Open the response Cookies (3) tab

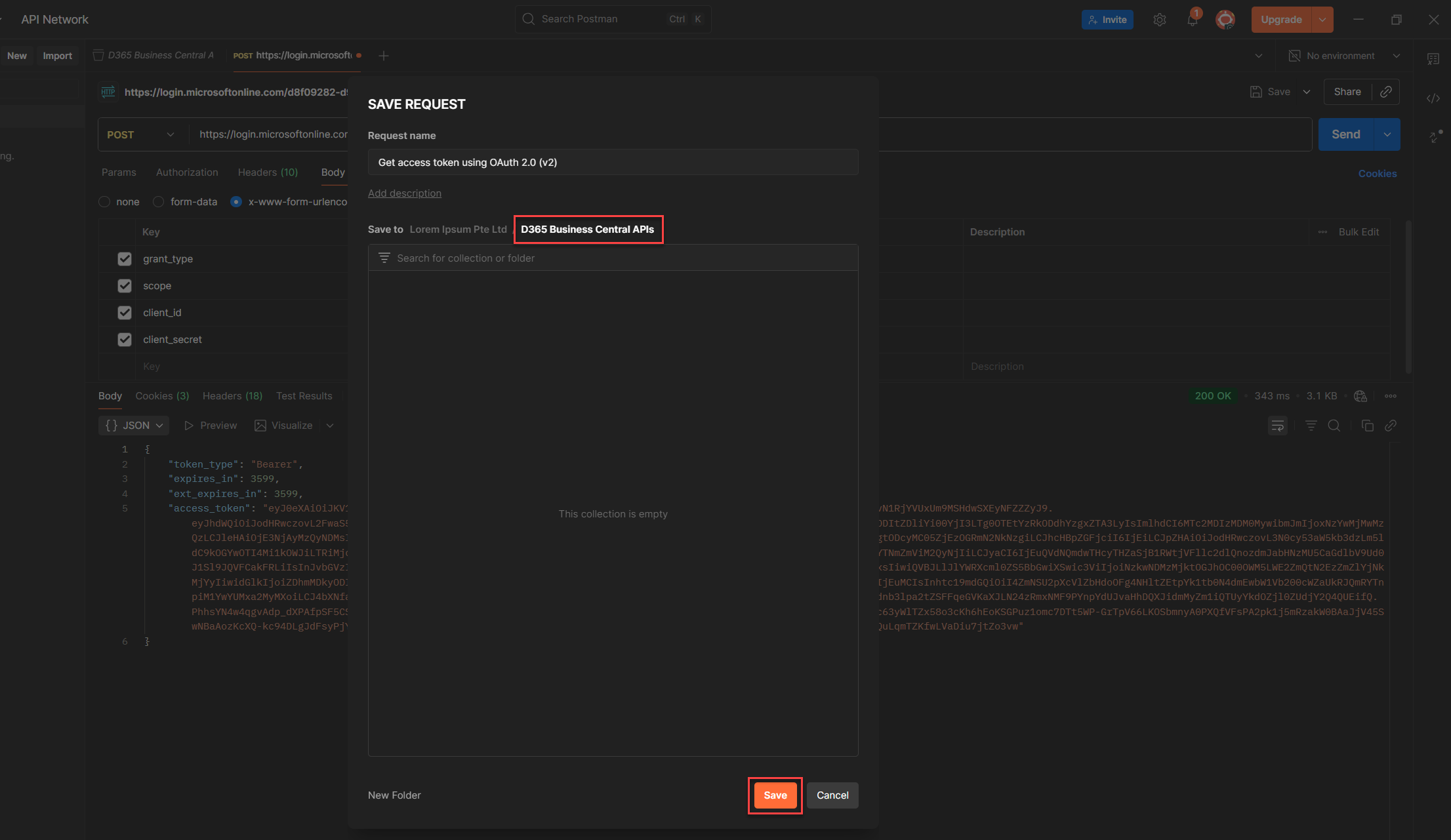(162, 396)
